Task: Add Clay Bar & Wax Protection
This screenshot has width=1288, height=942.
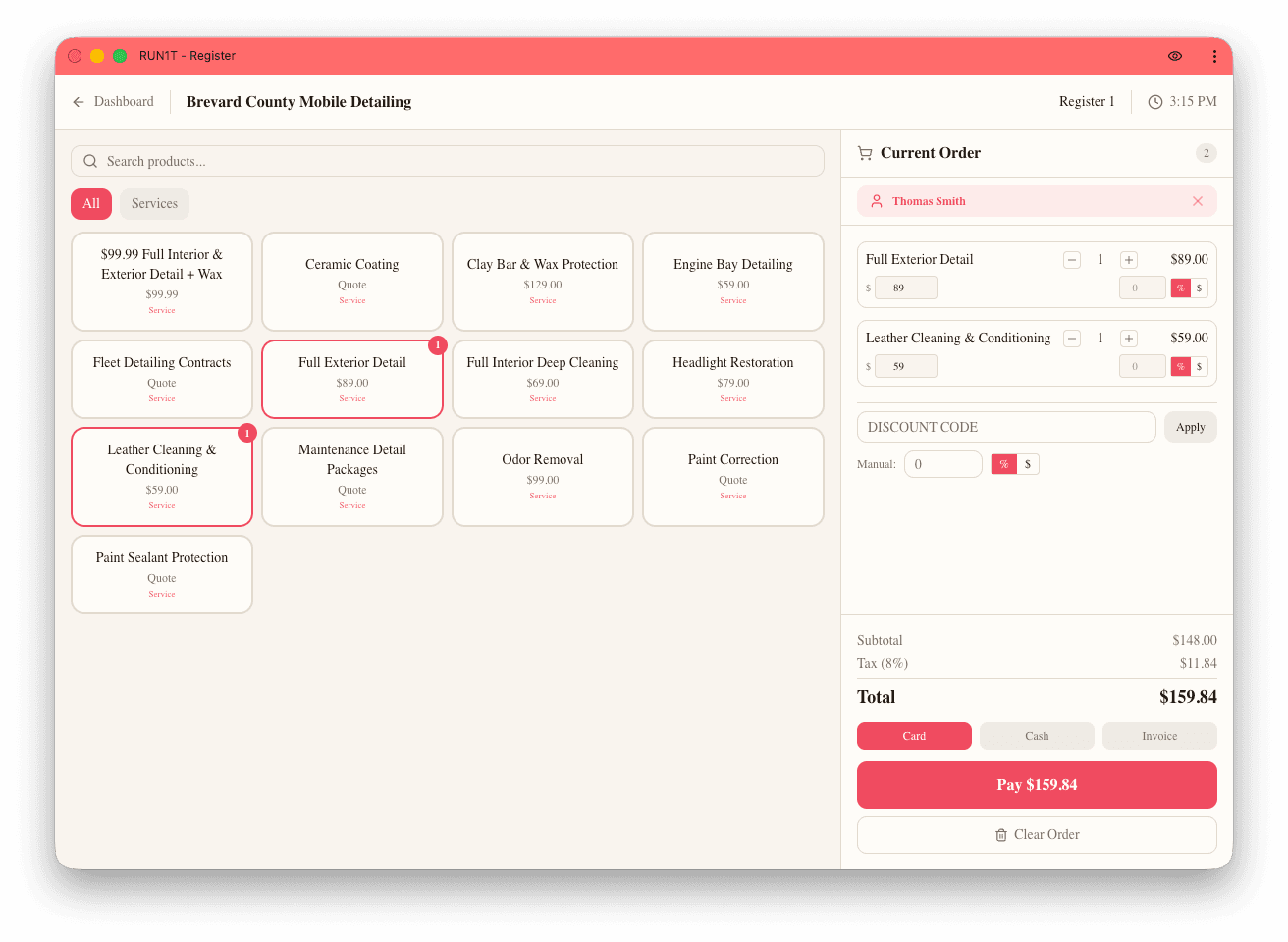Action: [x=543, y=282]
